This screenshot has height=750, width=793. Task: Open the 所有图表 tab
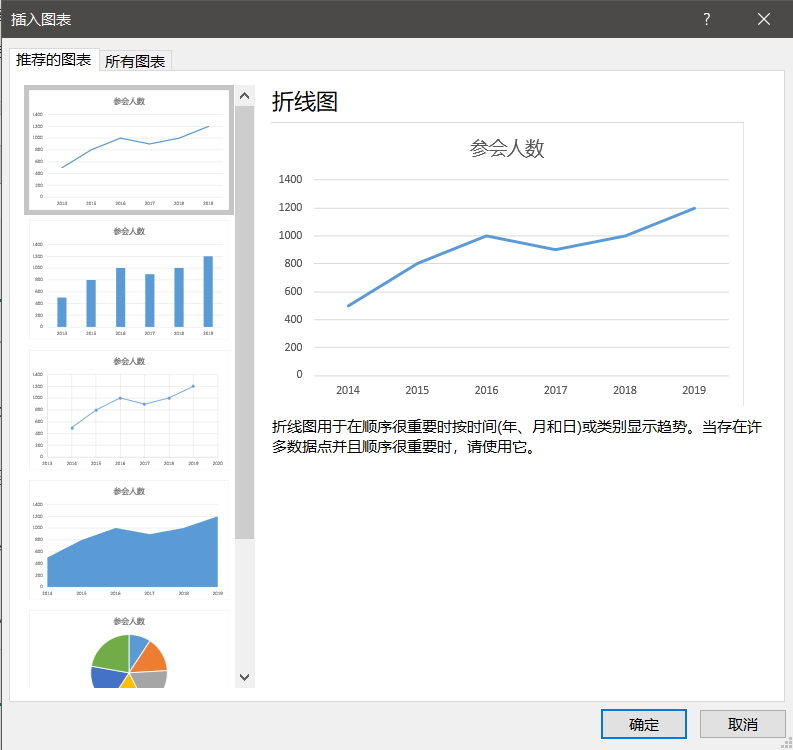point(136,61)
